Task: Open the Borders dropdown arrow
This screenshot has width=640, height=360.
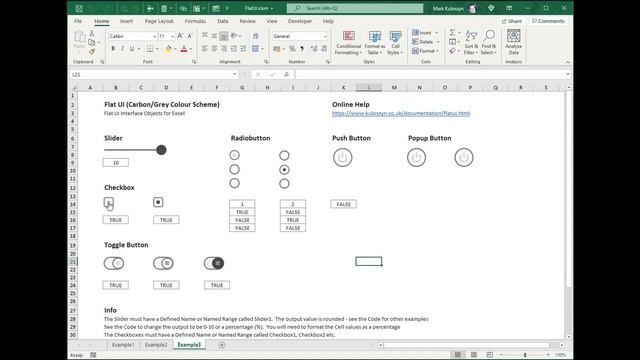Action: pos(157,49)
